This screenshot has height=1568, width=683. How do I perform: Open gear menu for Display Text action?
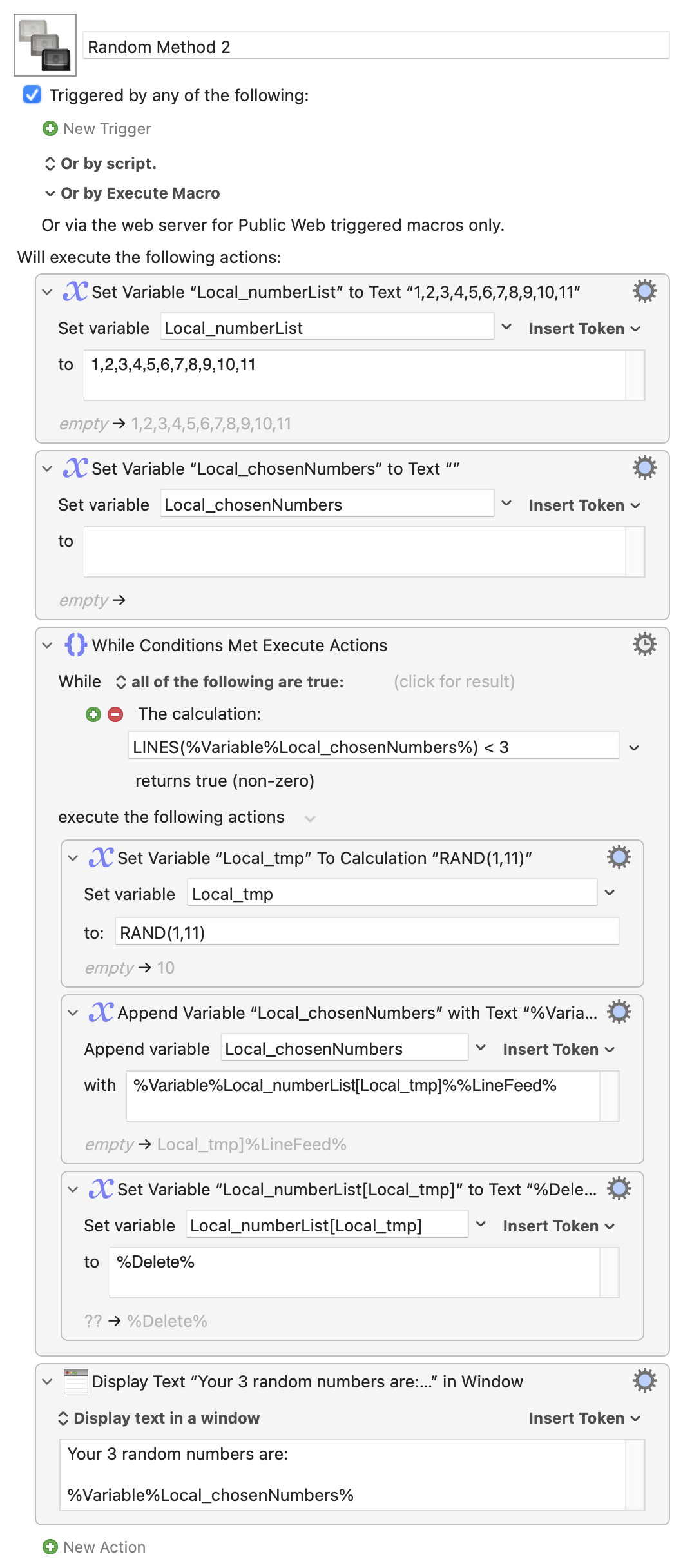click(644, 1381)
